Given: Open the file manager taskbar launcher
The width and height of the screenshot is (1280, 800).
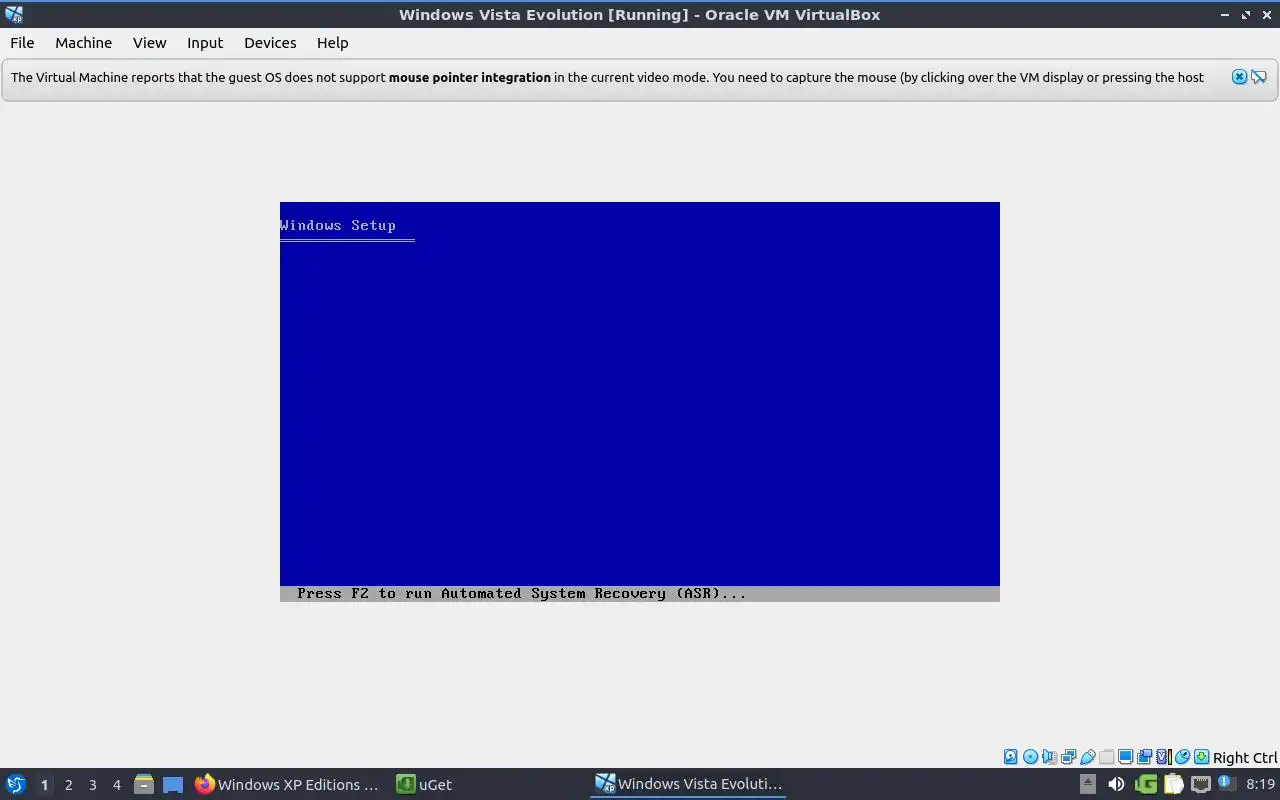Looking at the screenshot, I should coord(143,784).
